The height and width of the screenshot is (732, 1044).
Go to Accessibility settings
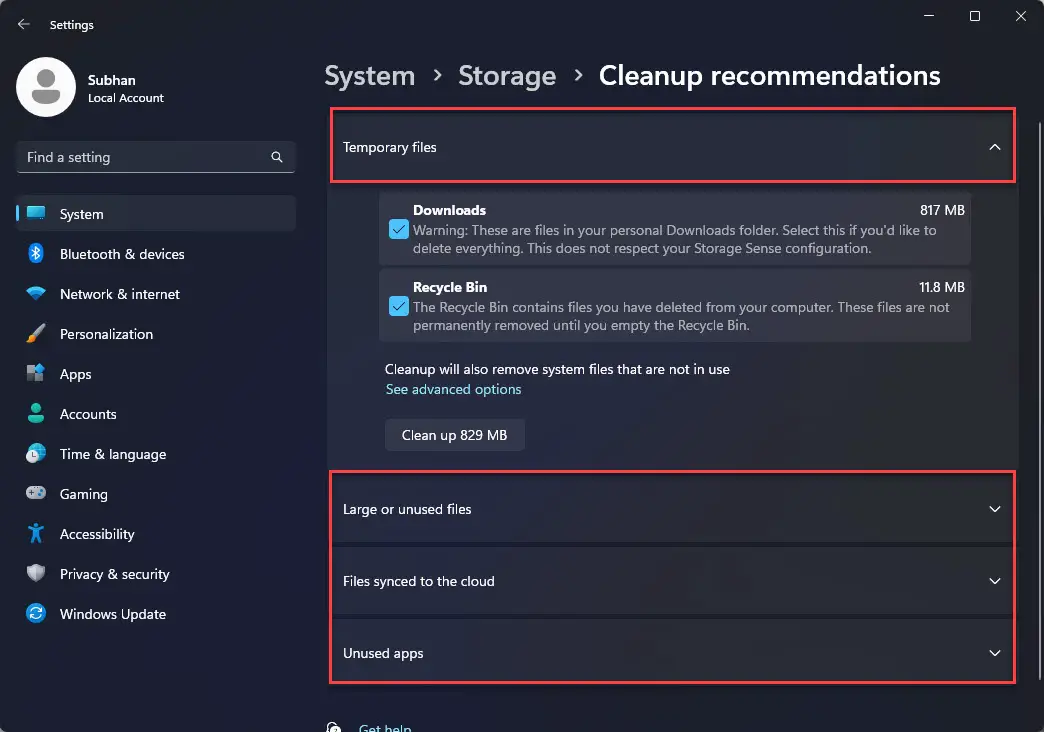pos(156,534)
